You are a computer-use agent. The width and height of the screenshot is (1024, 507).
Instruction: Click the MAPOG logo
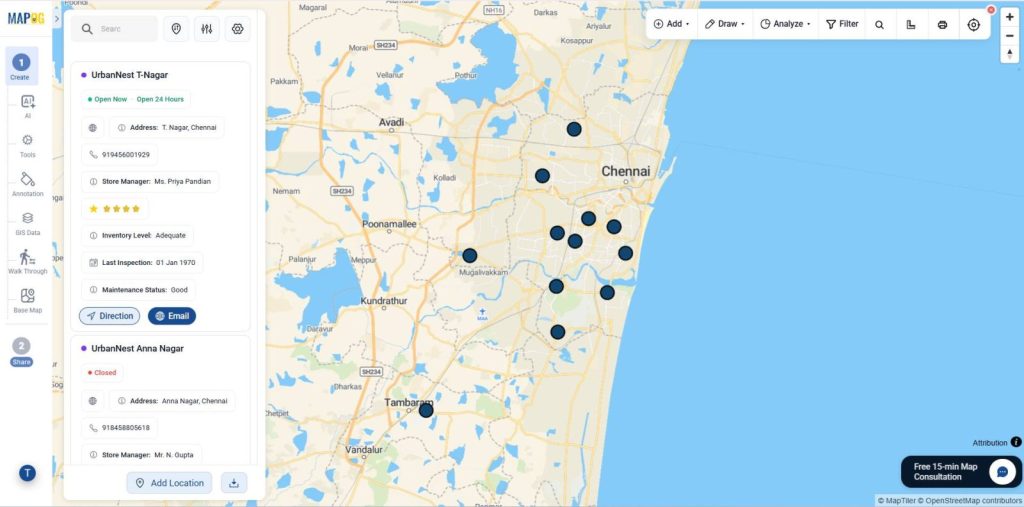click(x=26, y=18)
